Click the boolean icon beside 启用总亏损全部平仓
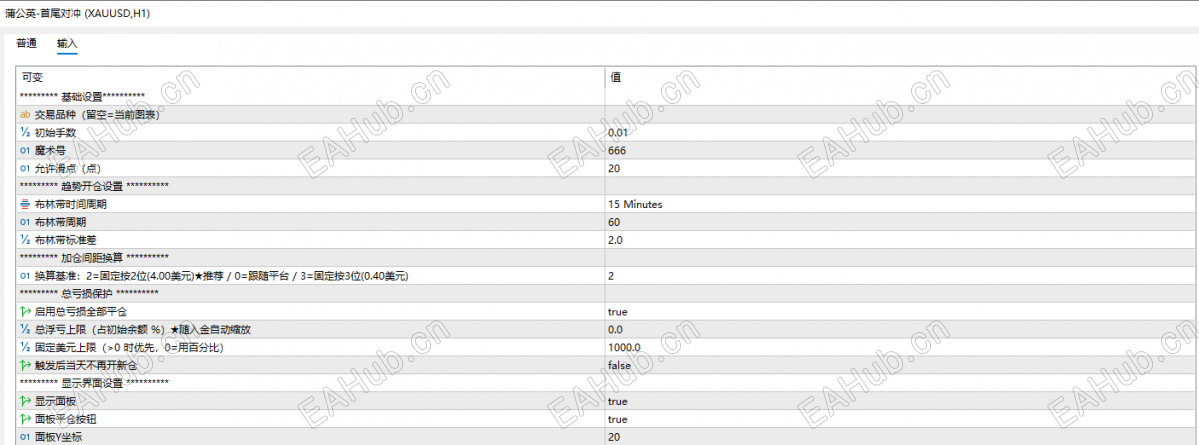The height and width of the screenshot is (445, 1199). (x=25, y=312)
